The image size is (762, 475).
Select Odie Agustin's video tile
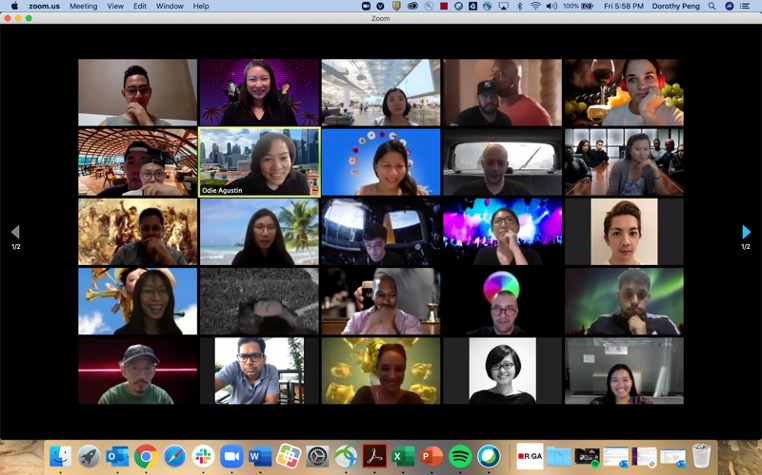pyautogui.click(x=259, y=161)
